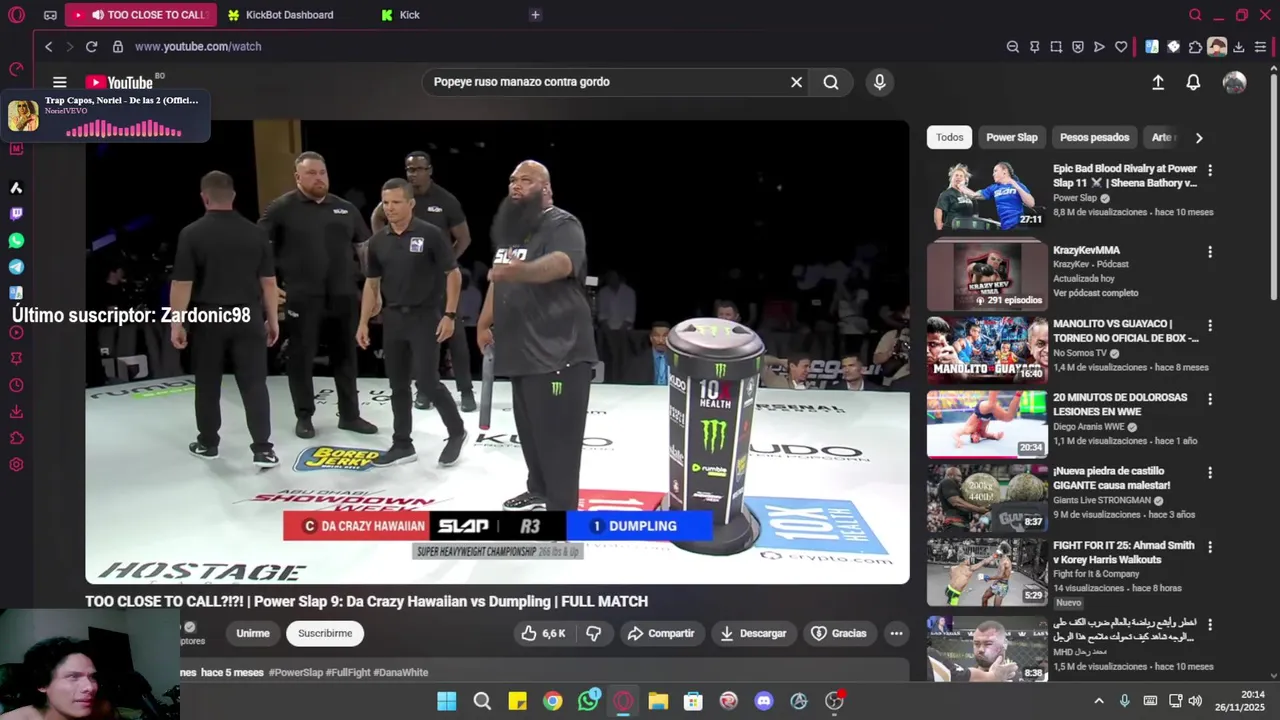The image size is (1280, 720).
Task: Open the YouTube account avatar menu
Action: click(x=1235, y=83)
